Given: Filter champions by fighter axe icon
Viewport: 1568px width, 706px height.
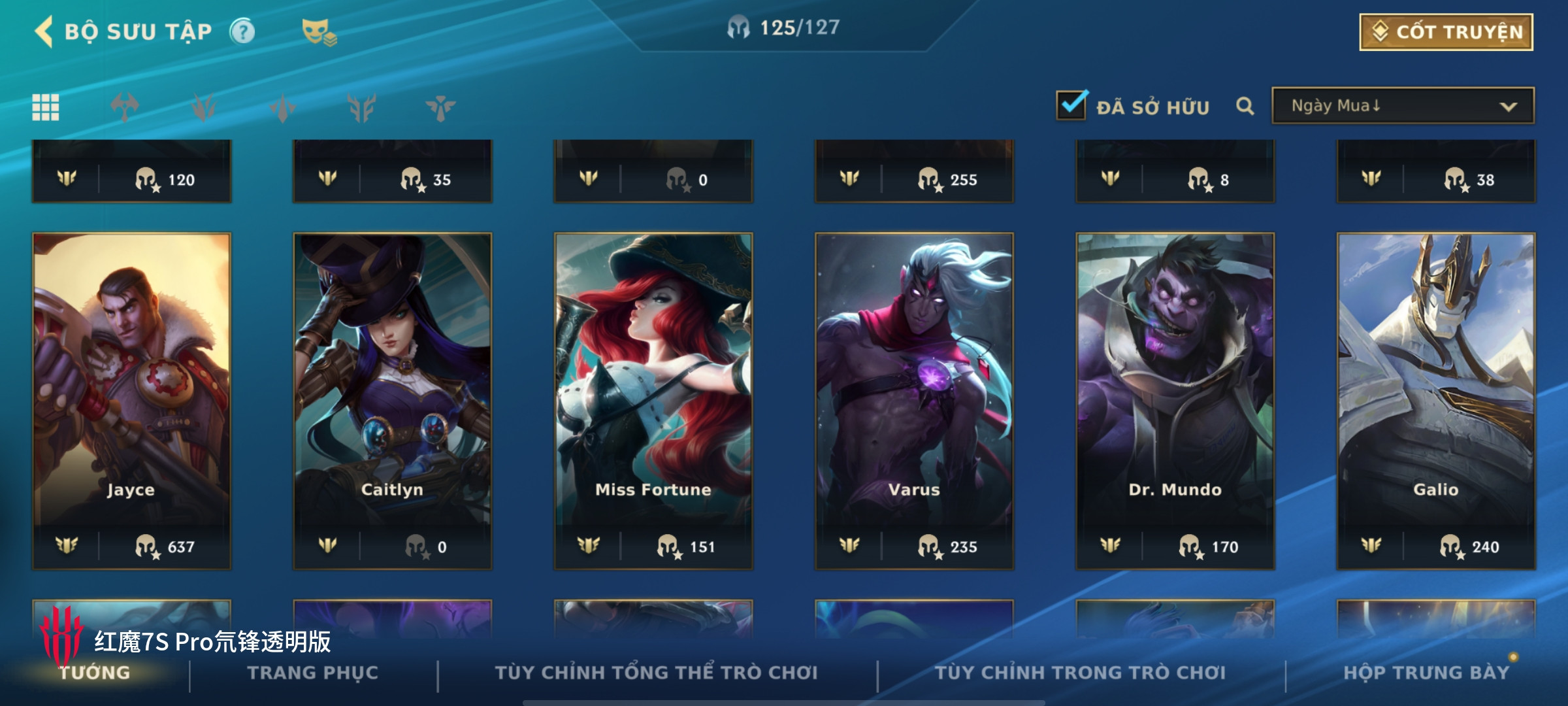Looking at the screenshot, I should tap(125, 107).
